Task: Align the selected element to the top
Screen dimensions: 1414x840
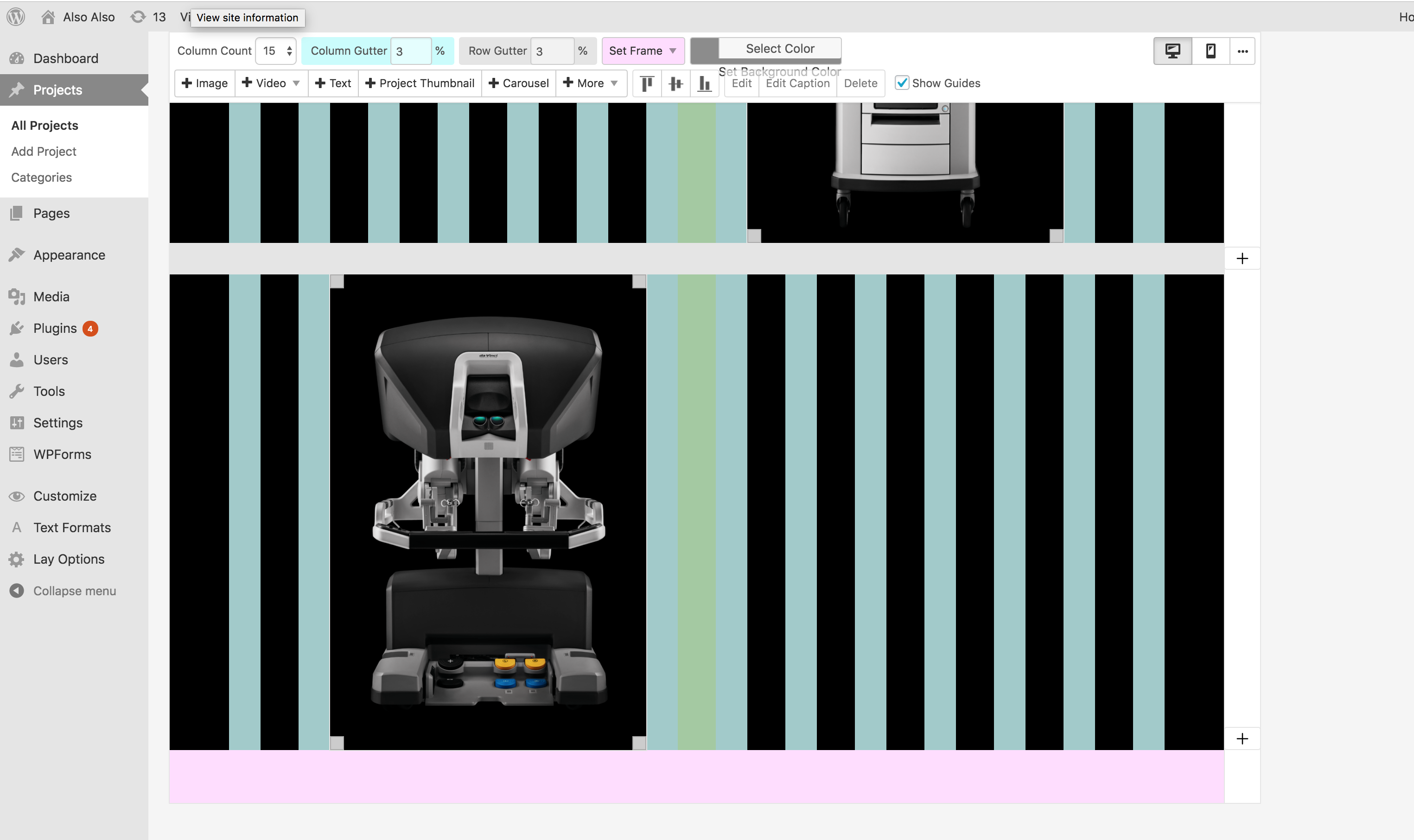Action: (647, 84)
